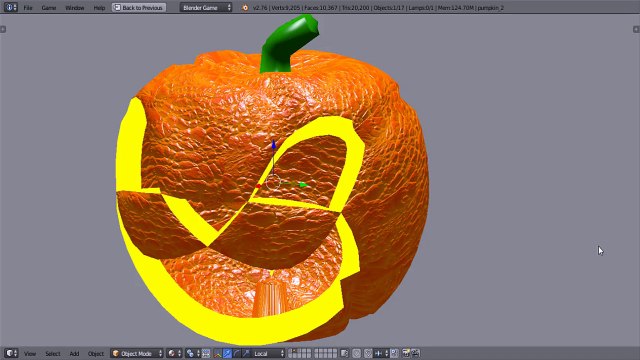
Task: Toggle the 3D manipulator widget display
Action: 217,353
